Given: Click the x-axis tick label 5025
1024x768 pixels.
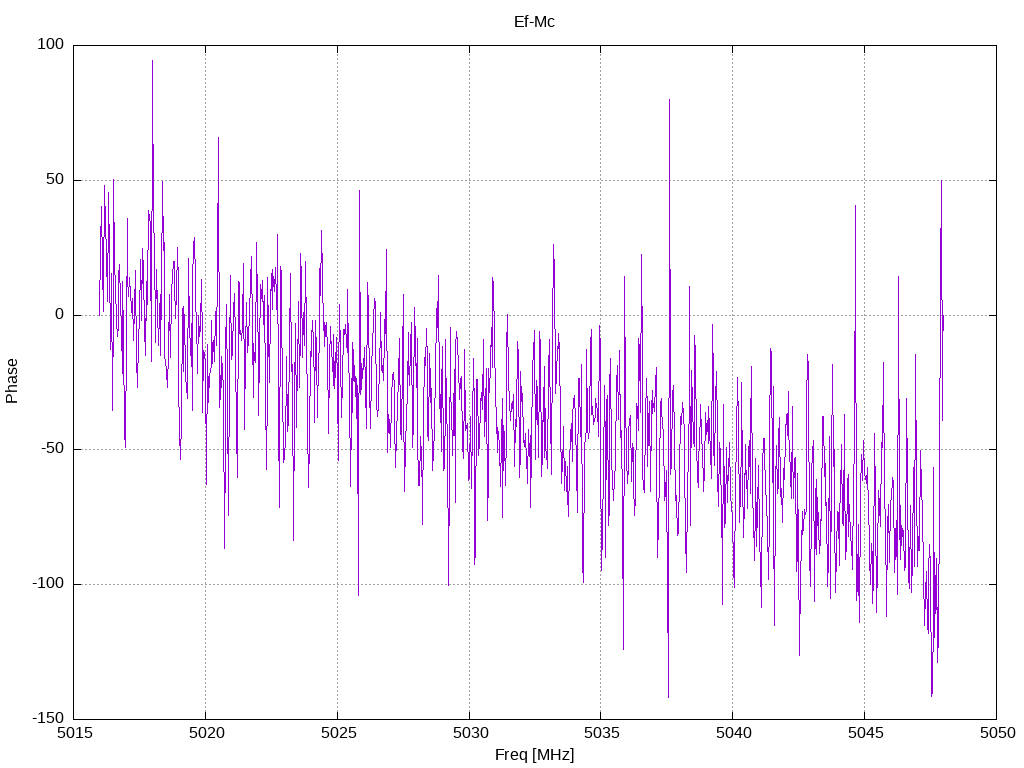Looking at the screenshot, I should [338, 733].
